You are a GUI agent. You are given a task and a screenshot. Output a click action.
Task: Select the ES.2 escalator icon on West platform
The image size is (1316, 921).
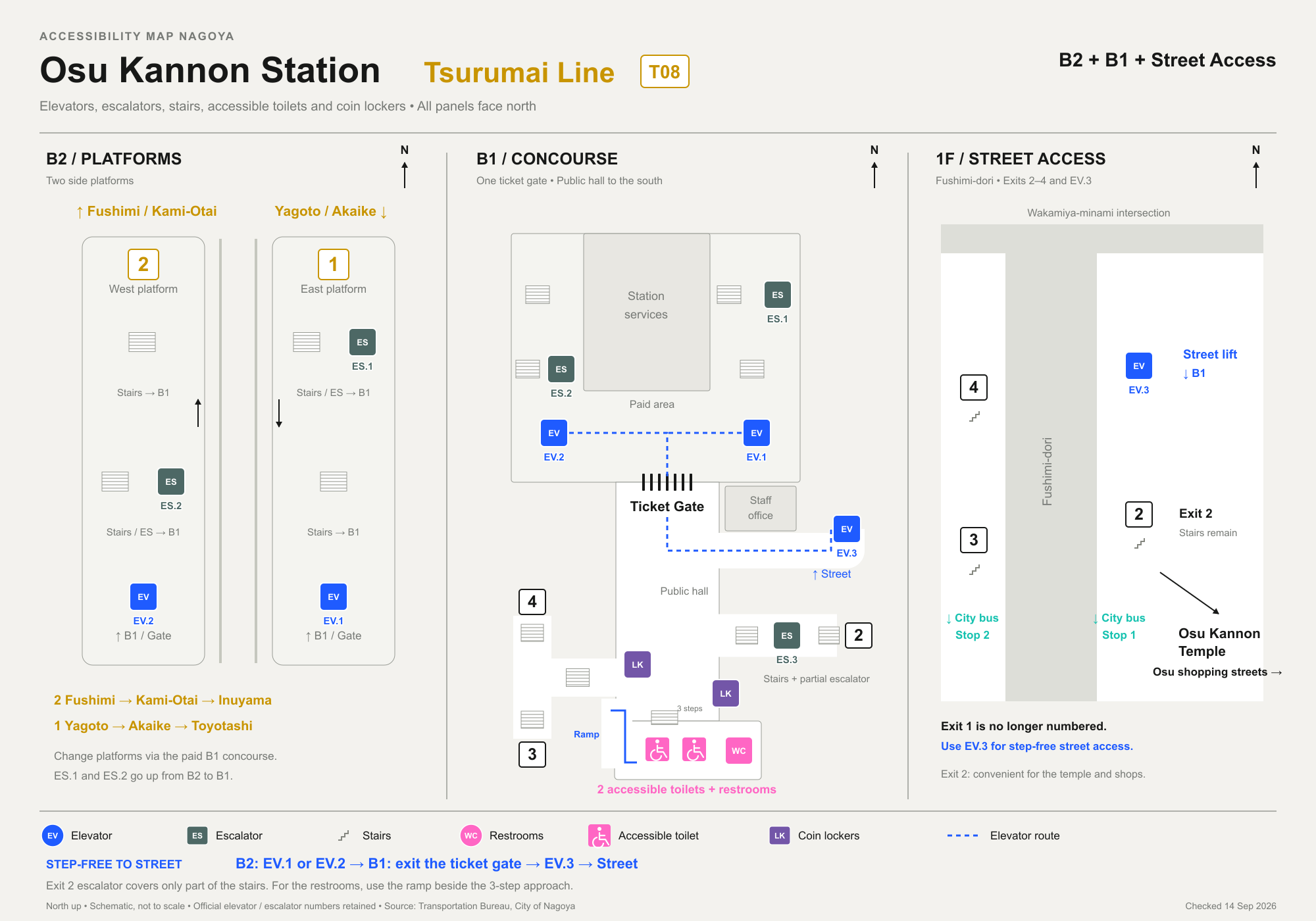pyautogui.click(x=171, y=482)
